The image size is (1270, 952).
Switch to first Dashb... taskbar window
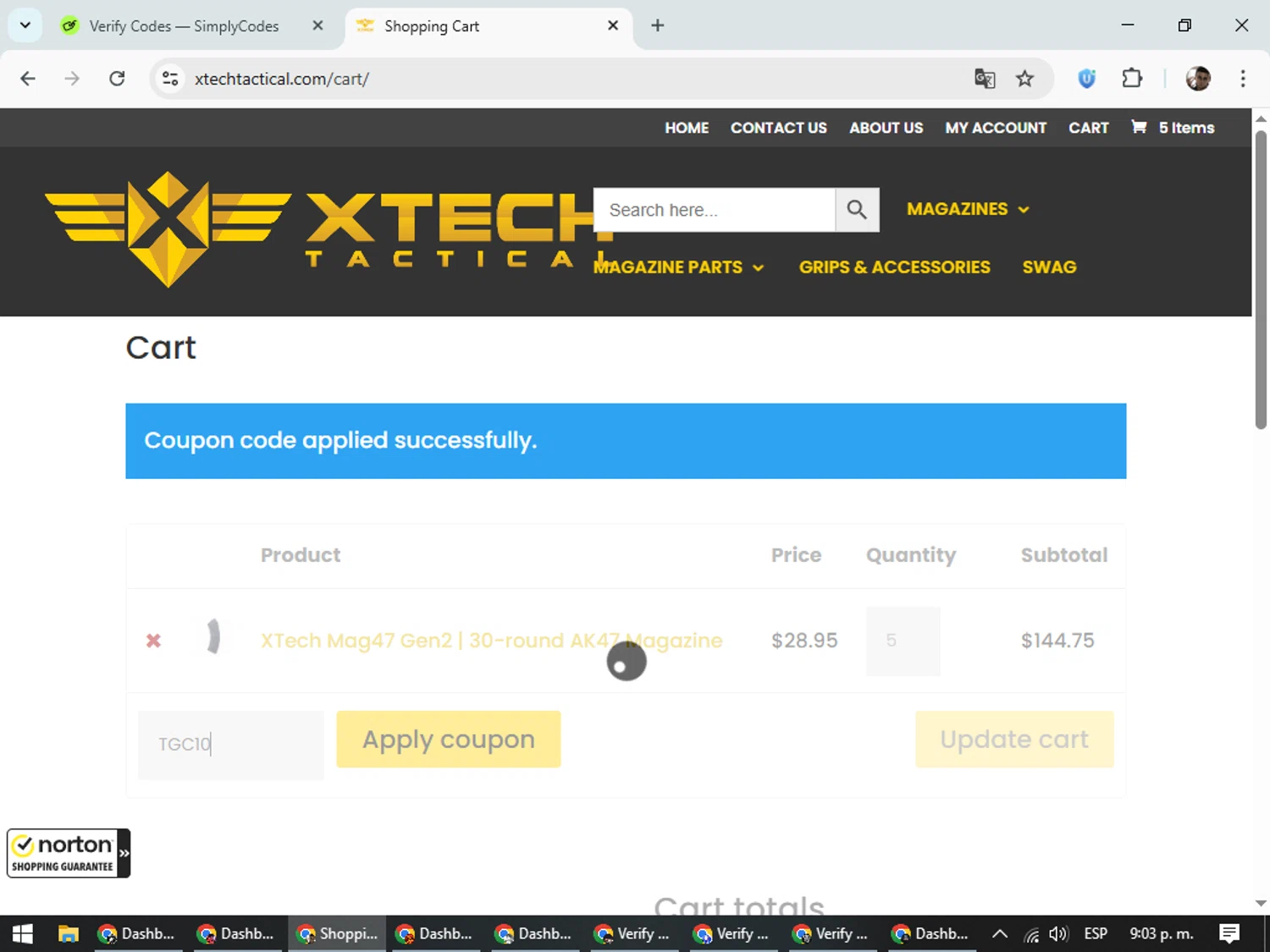pos(139,933)
